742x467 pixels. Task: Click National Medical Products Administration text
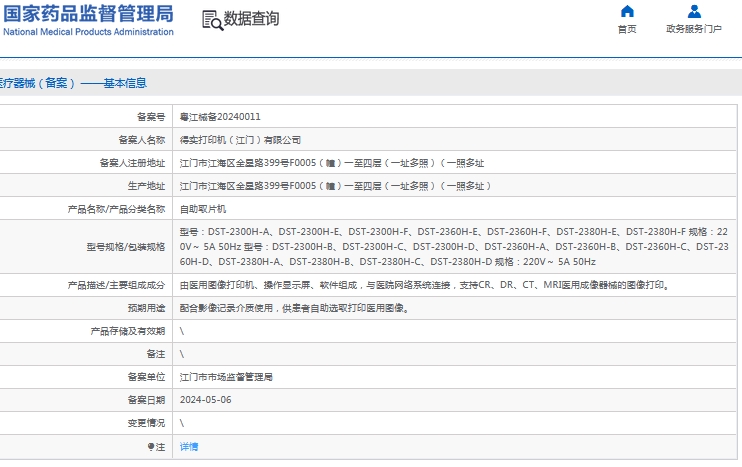(x=88, y=32)
